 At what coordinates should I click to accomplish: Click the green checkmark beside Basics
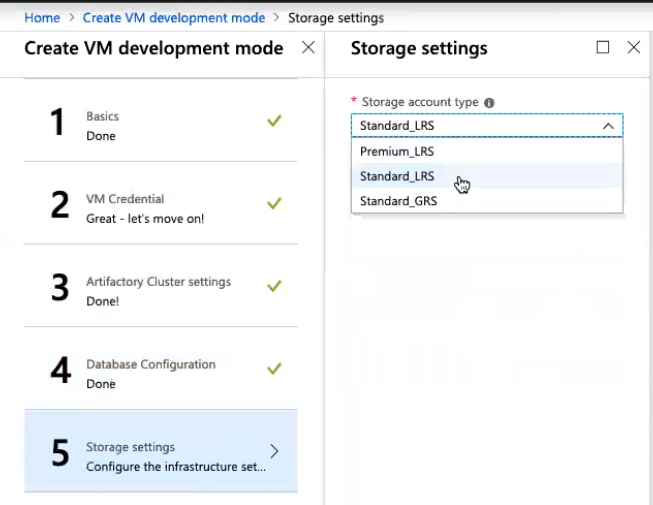[x=274, y=120]
